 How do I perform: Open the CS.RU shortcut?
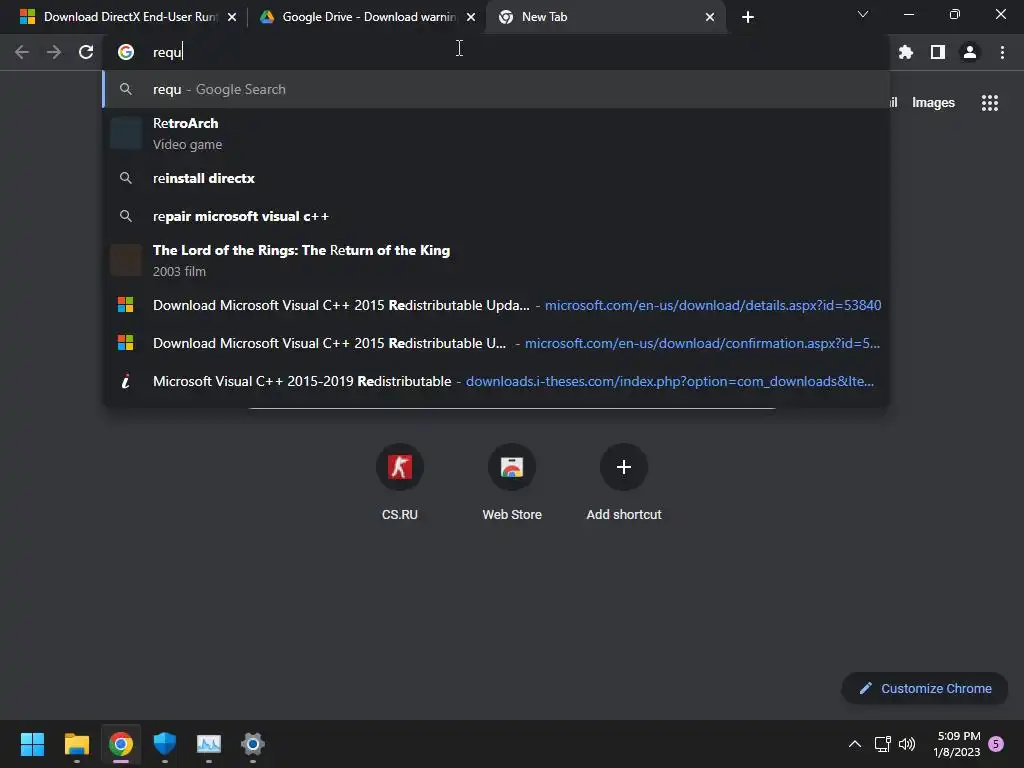coord(400,482)
